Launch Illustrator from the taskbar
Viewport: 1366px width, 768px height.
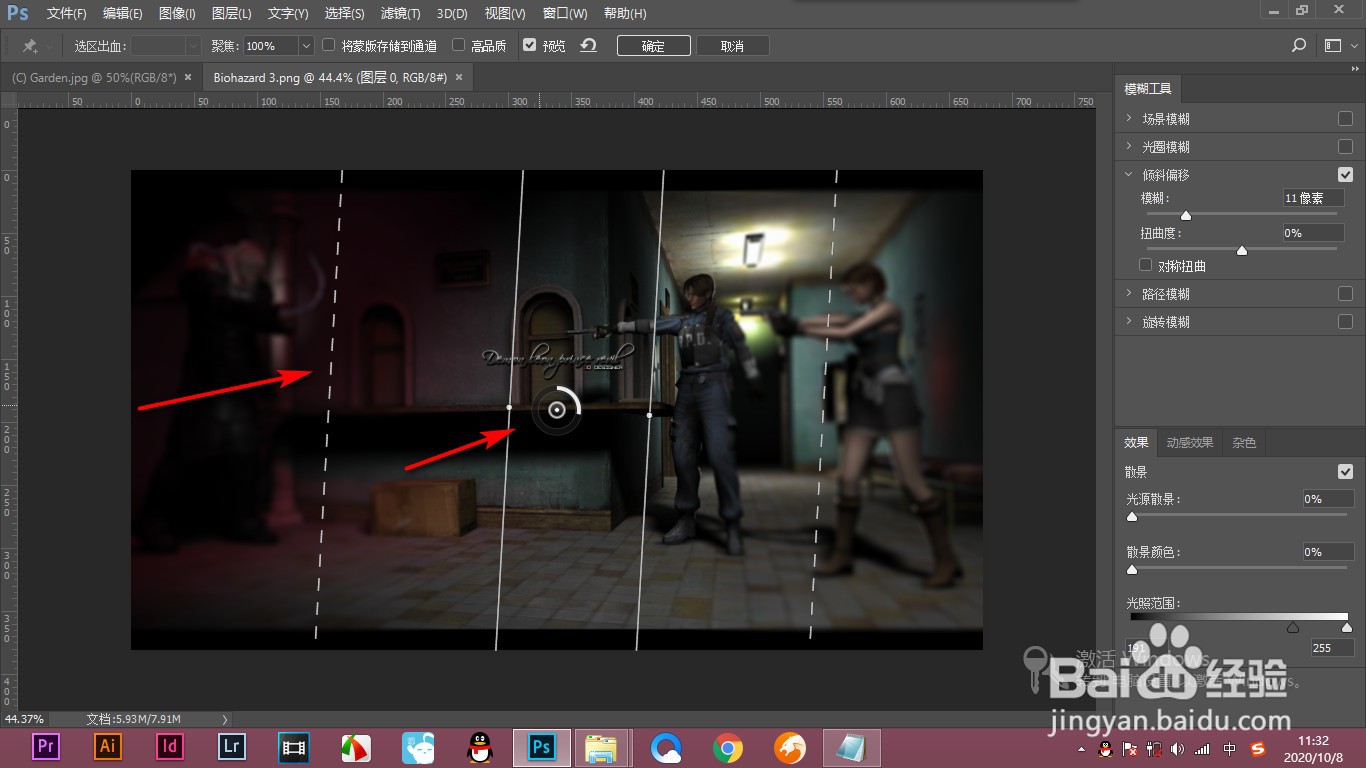[x=107, y=747]
